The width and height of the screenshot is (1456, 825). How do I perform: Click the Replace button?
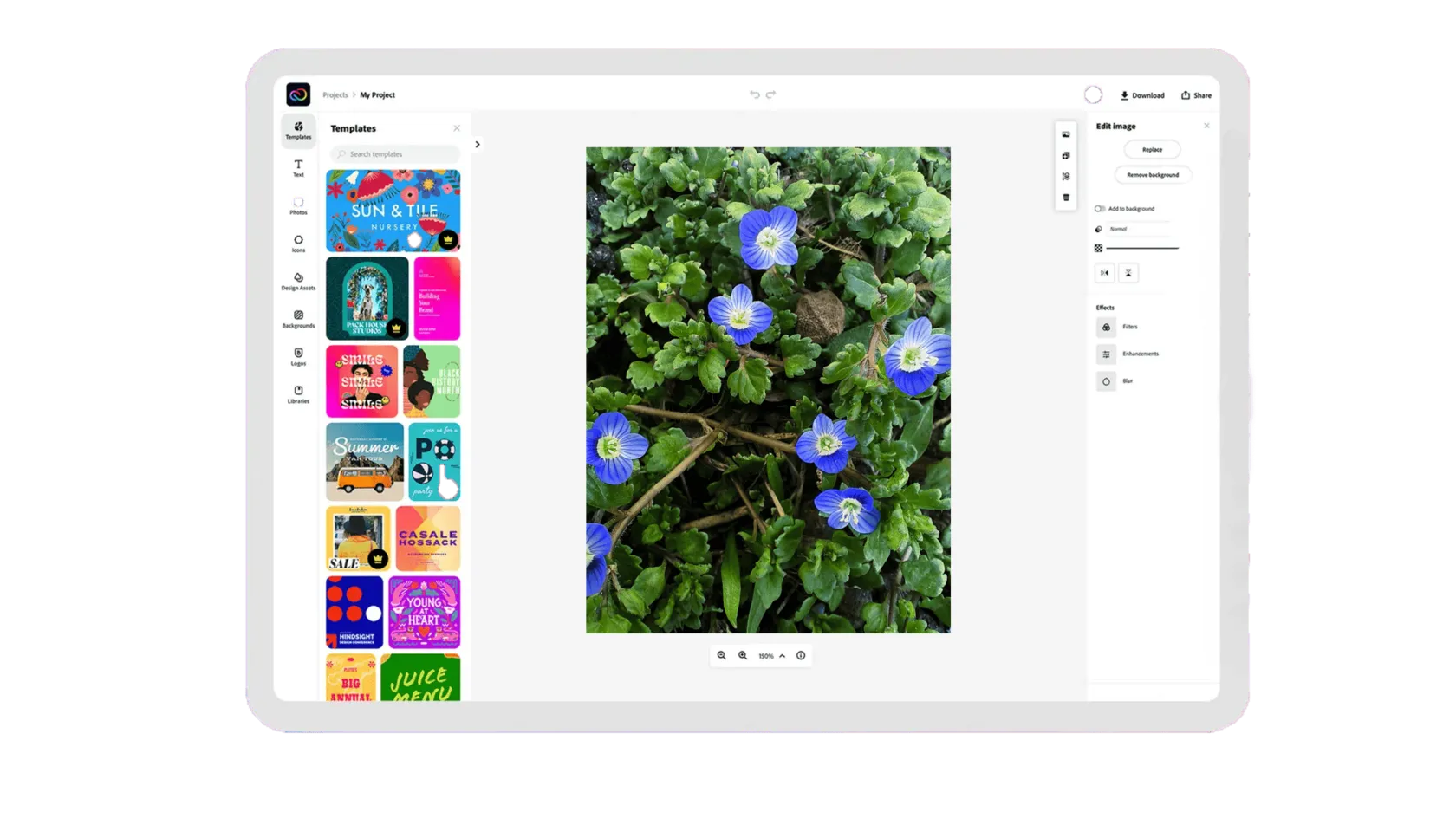[x=1152, y=150]
